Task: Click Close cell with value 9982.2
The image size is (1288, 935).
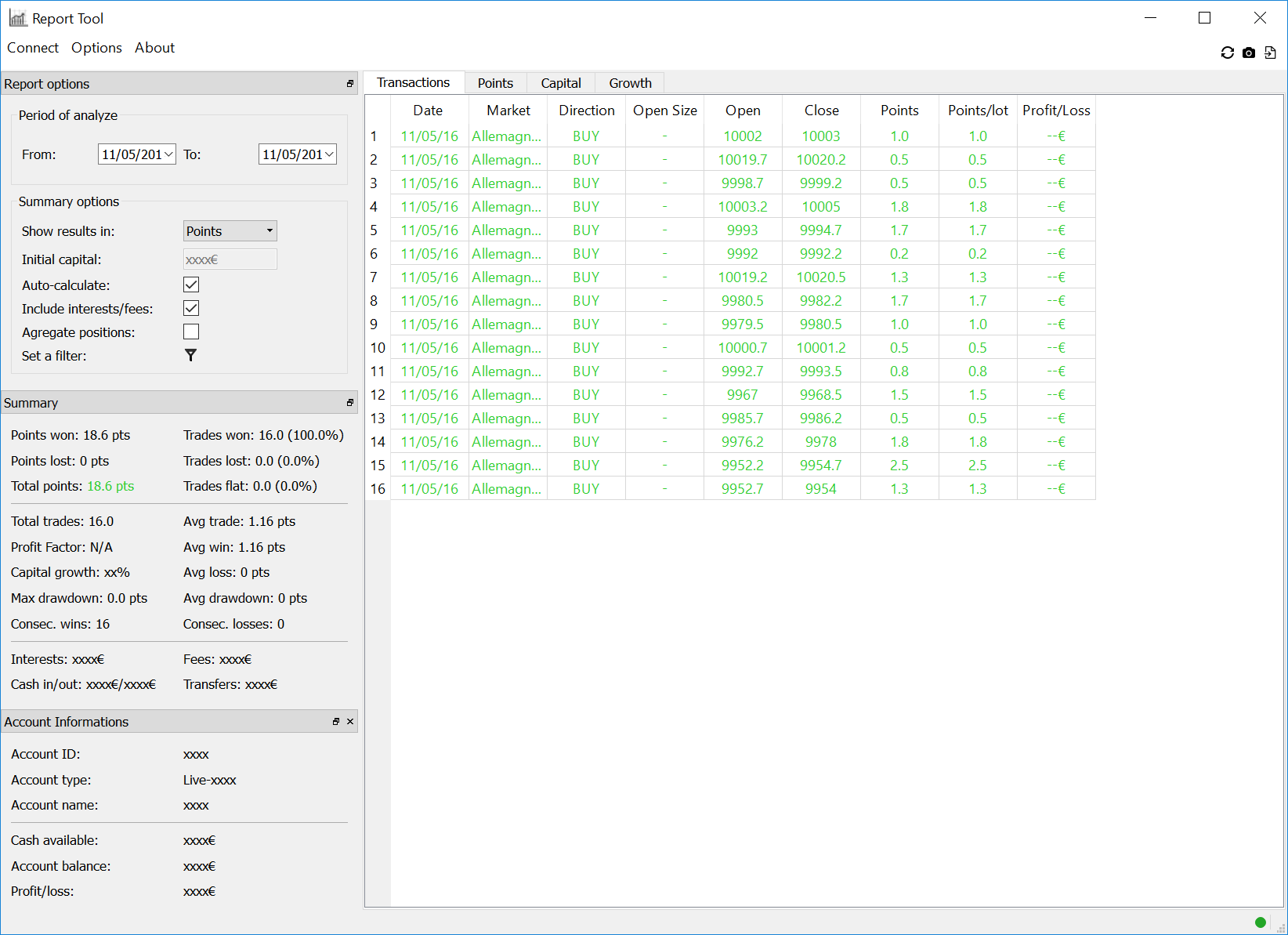Action: pos(821,301)
